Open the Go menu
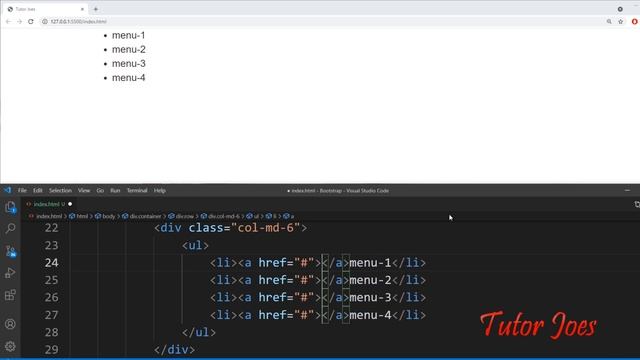The width and height of the screenshot is (640, 360). click(x=100, y=190)
